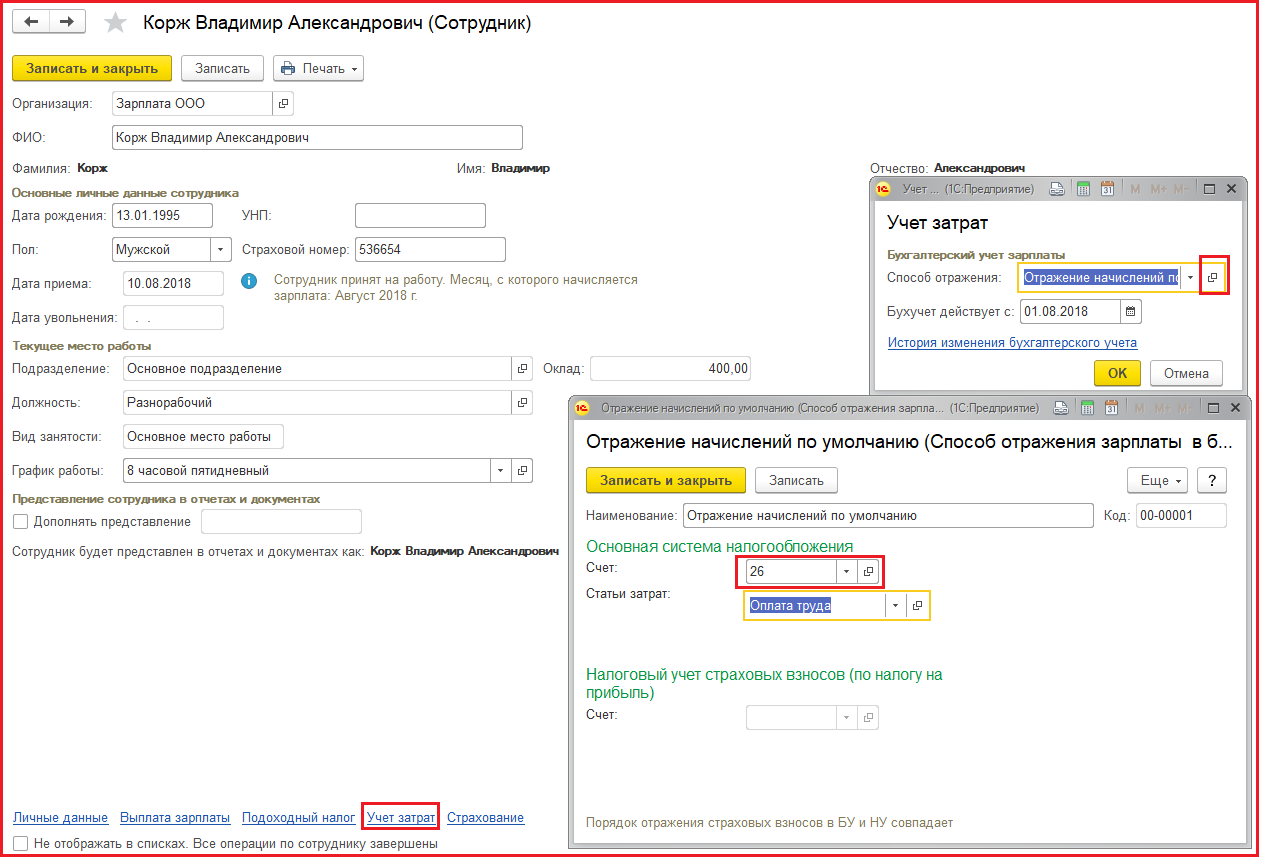The image size is (1264, 861).
Task: Click the forward navigation arrow
Action: tap(66, 22)
